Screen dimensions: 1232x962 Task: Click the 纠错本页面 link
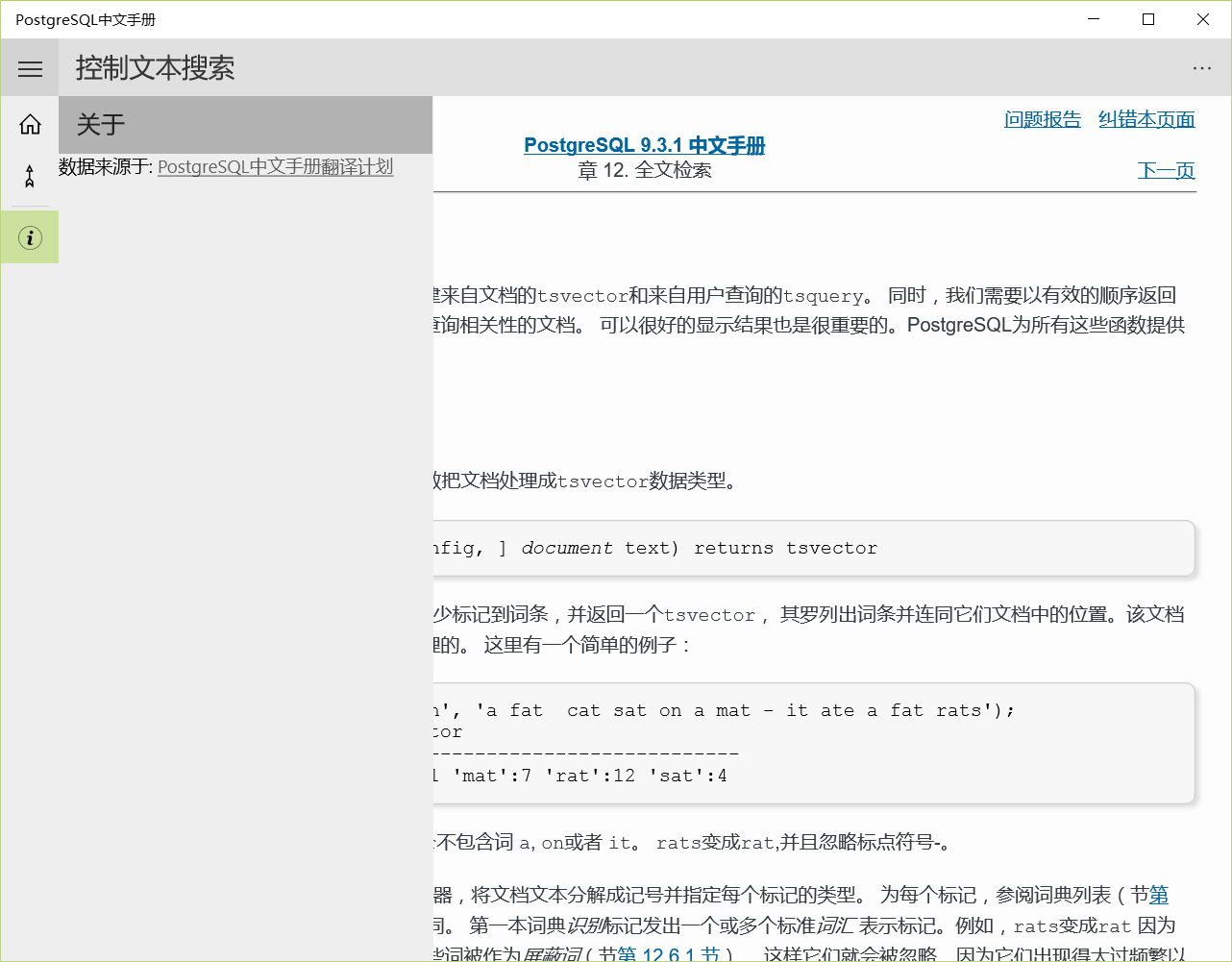point(1146,119)
